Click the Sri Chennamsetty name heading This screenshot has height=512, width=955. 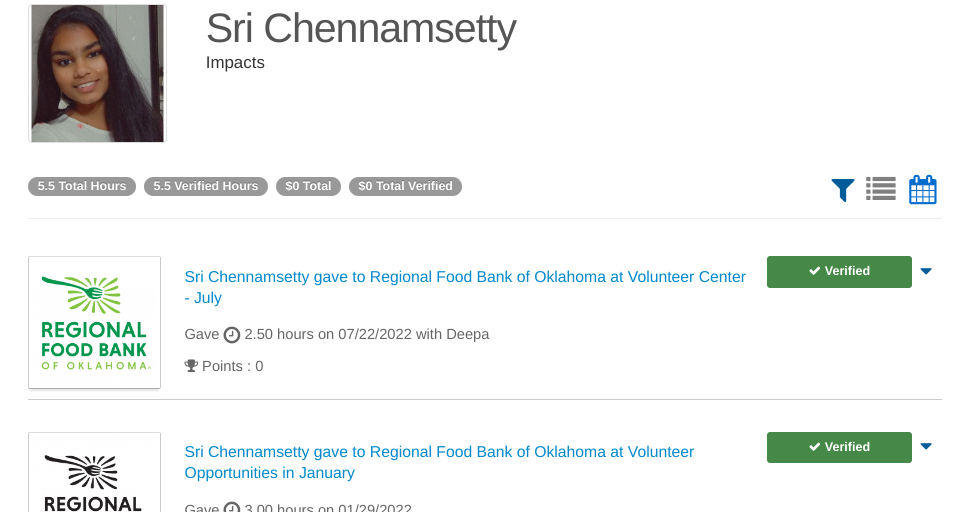click(361, 29)
